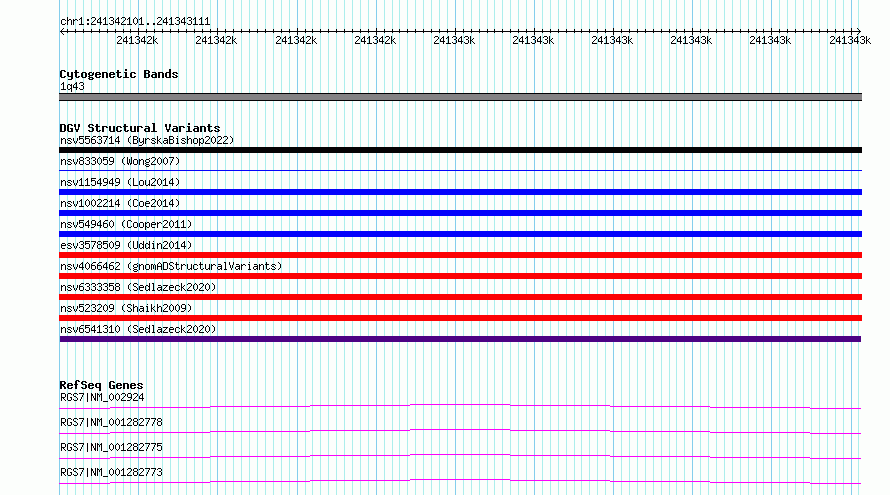Viewport: 890px width, 495px height.
Task: Click the blue nsv1154949 variant bar
Action: (x=460, y=192)
